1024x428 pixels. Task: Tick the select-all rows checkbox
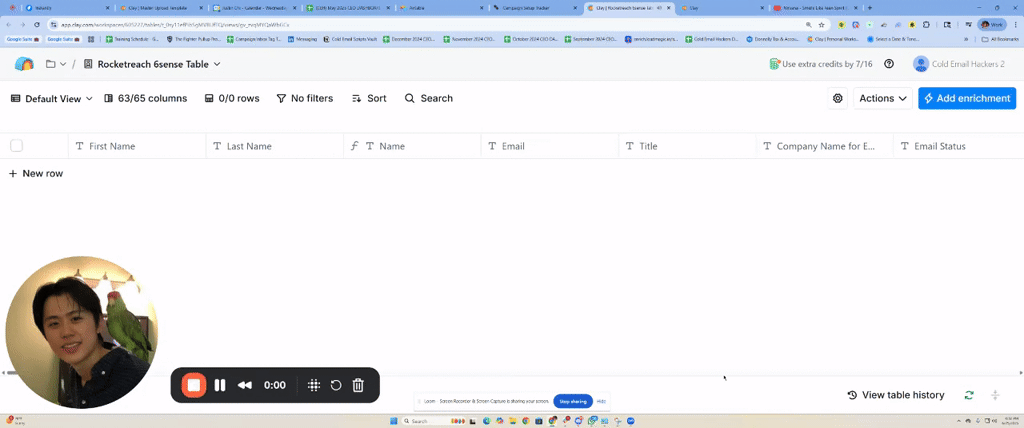point(16,146)
